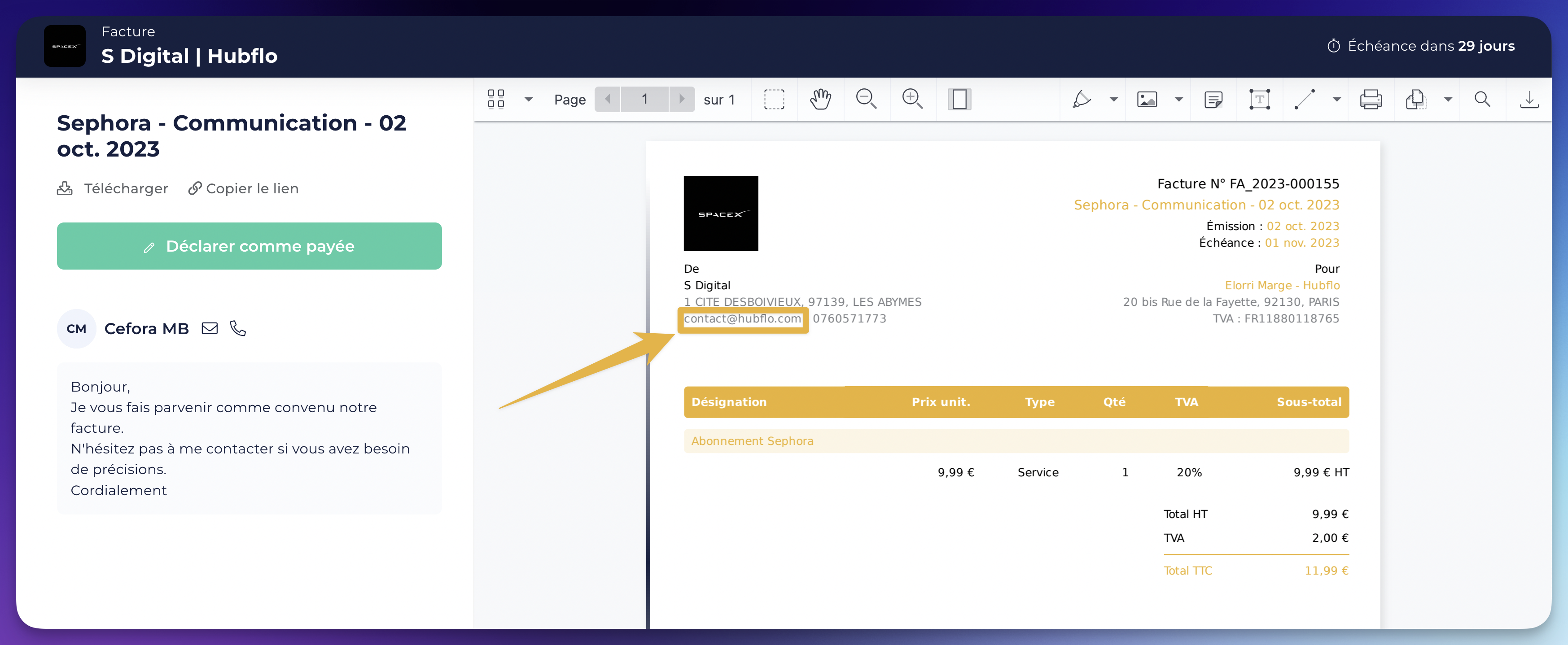Click the S Digital | Hubflo header title
The image size is (1568, 645).
click(189, 56)
